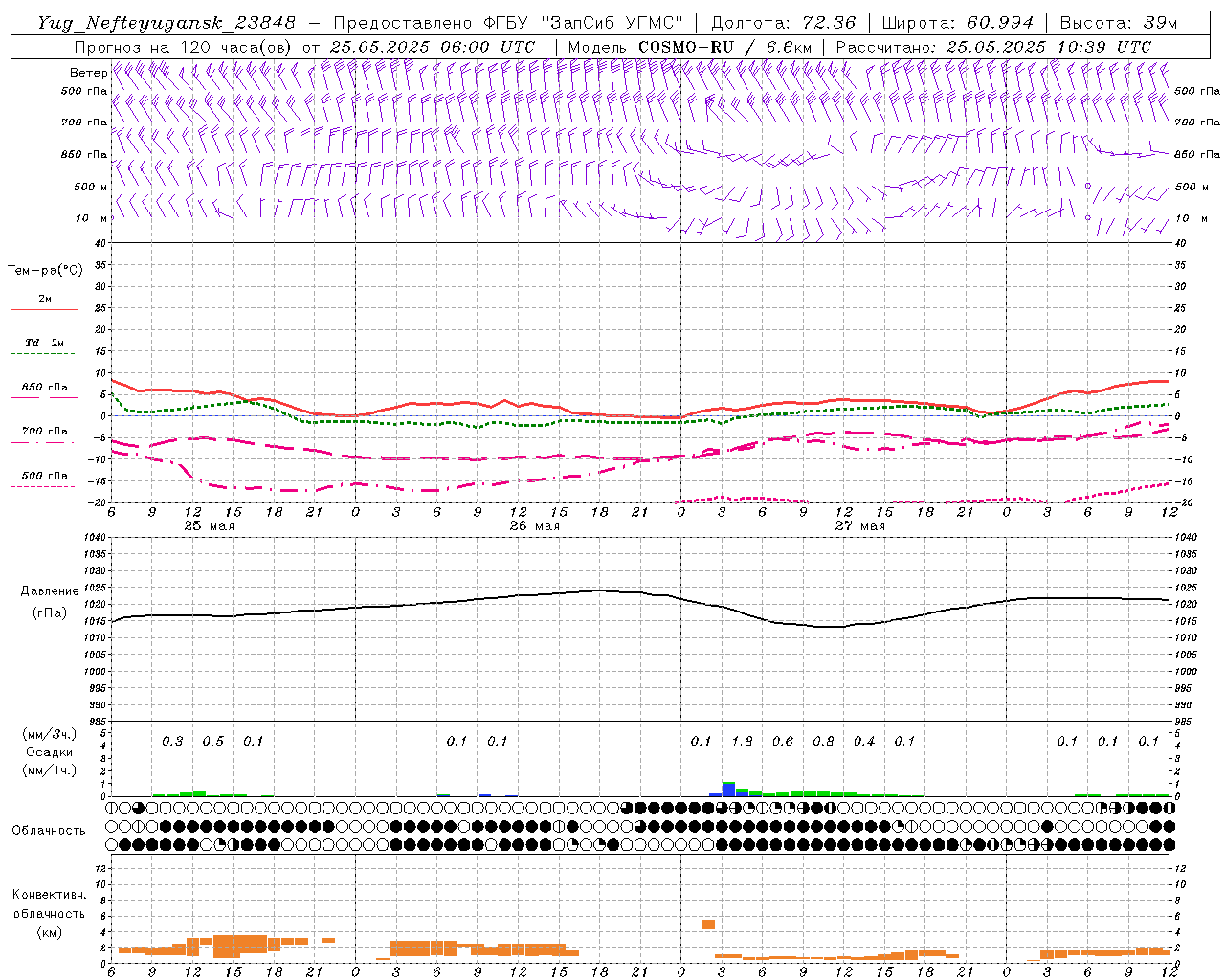Click the isolated orange convective bar near 5 km
This screenshot has width=1225, height=980.
[708, 924]
